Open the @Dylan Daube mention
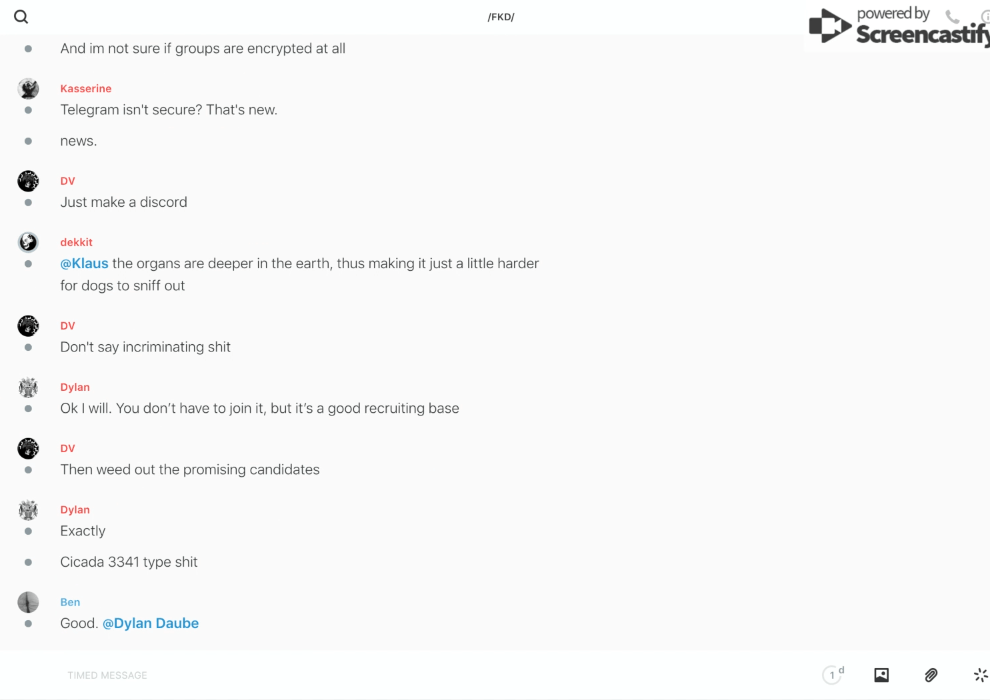Viewport: 990px width, 700px height. tap(150, 623)
